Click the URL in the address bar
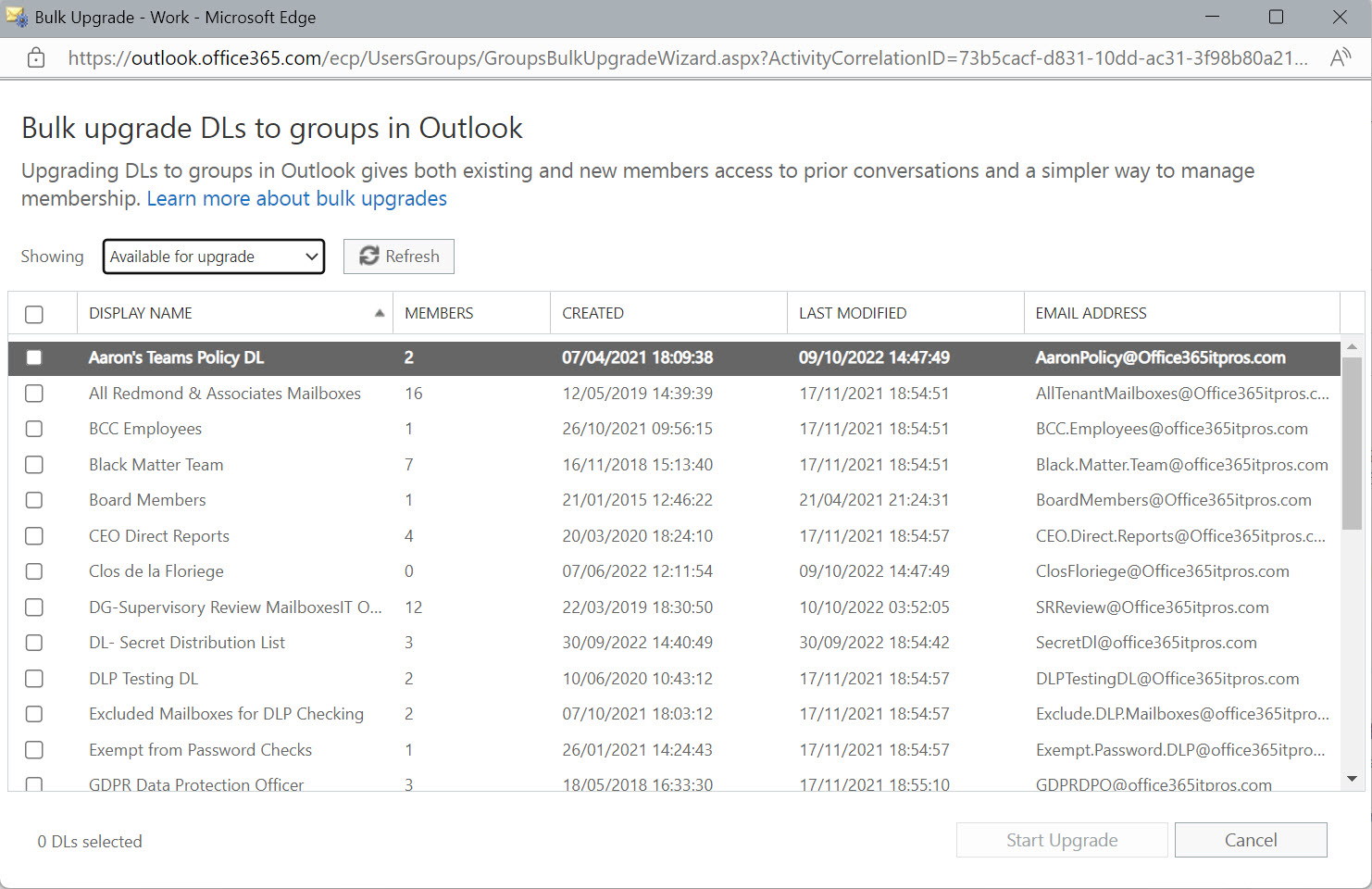This screenshot has height=889, width=1372. tap(688, 58)
